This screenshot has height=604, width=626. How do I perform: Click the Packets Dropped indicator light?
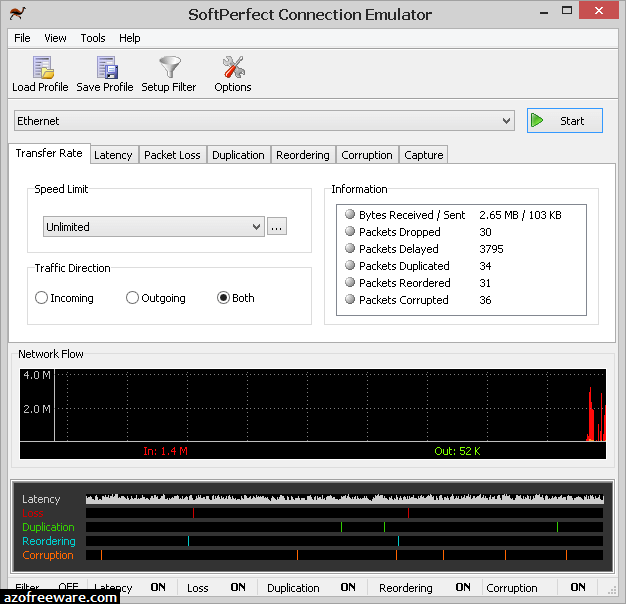point(350,231)
